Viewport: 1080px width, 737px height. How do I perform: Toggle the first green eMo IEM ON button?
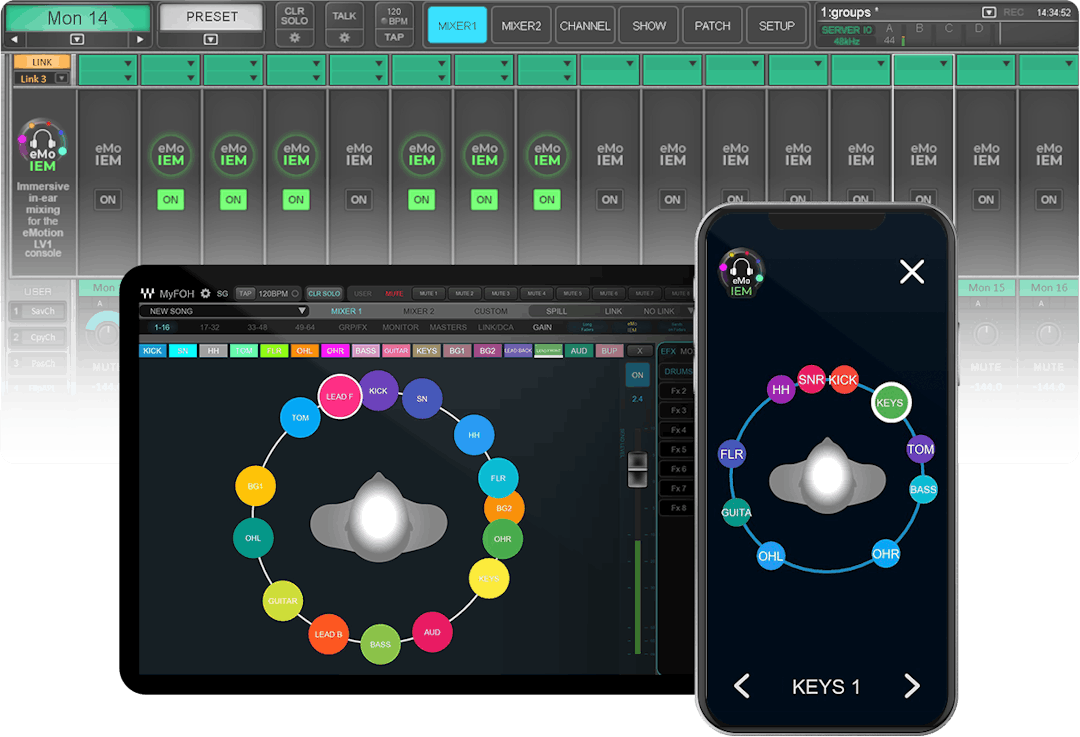click(171, 200)
